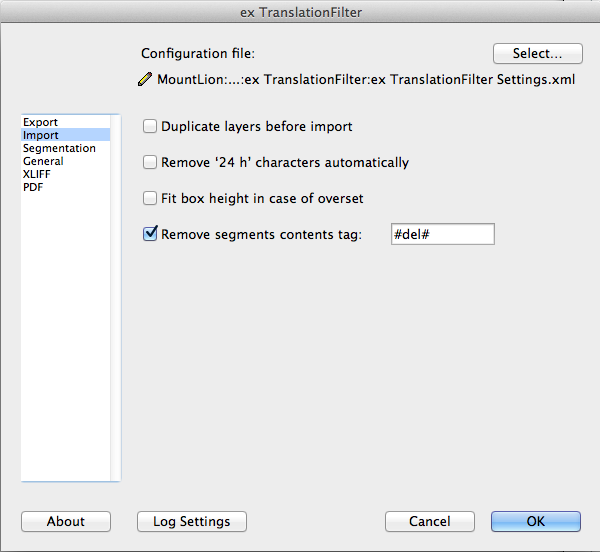Open the About dialog
This screenshot has height=552, width=600.
(x=66, y=521)
